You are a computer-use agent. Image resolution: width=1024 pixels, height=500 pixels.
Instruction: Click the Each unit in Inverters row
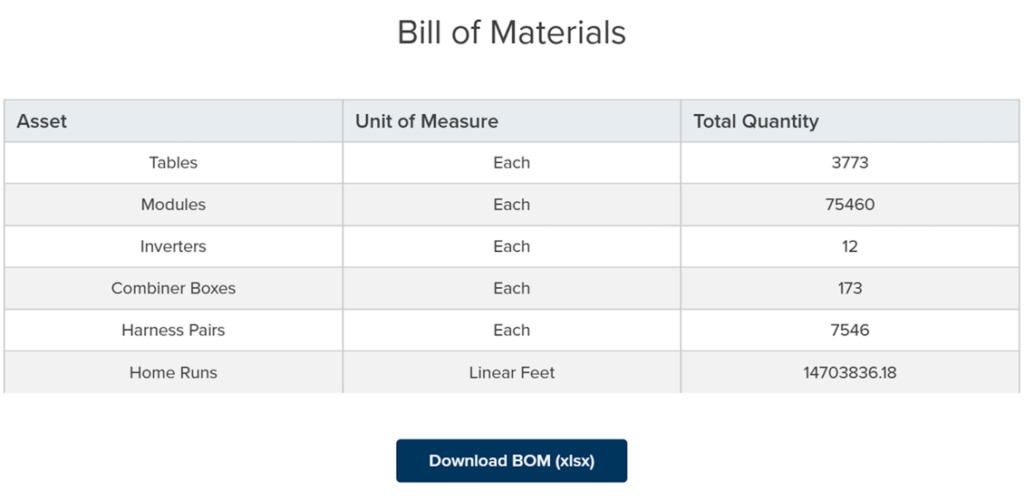(x=511, y=247)
